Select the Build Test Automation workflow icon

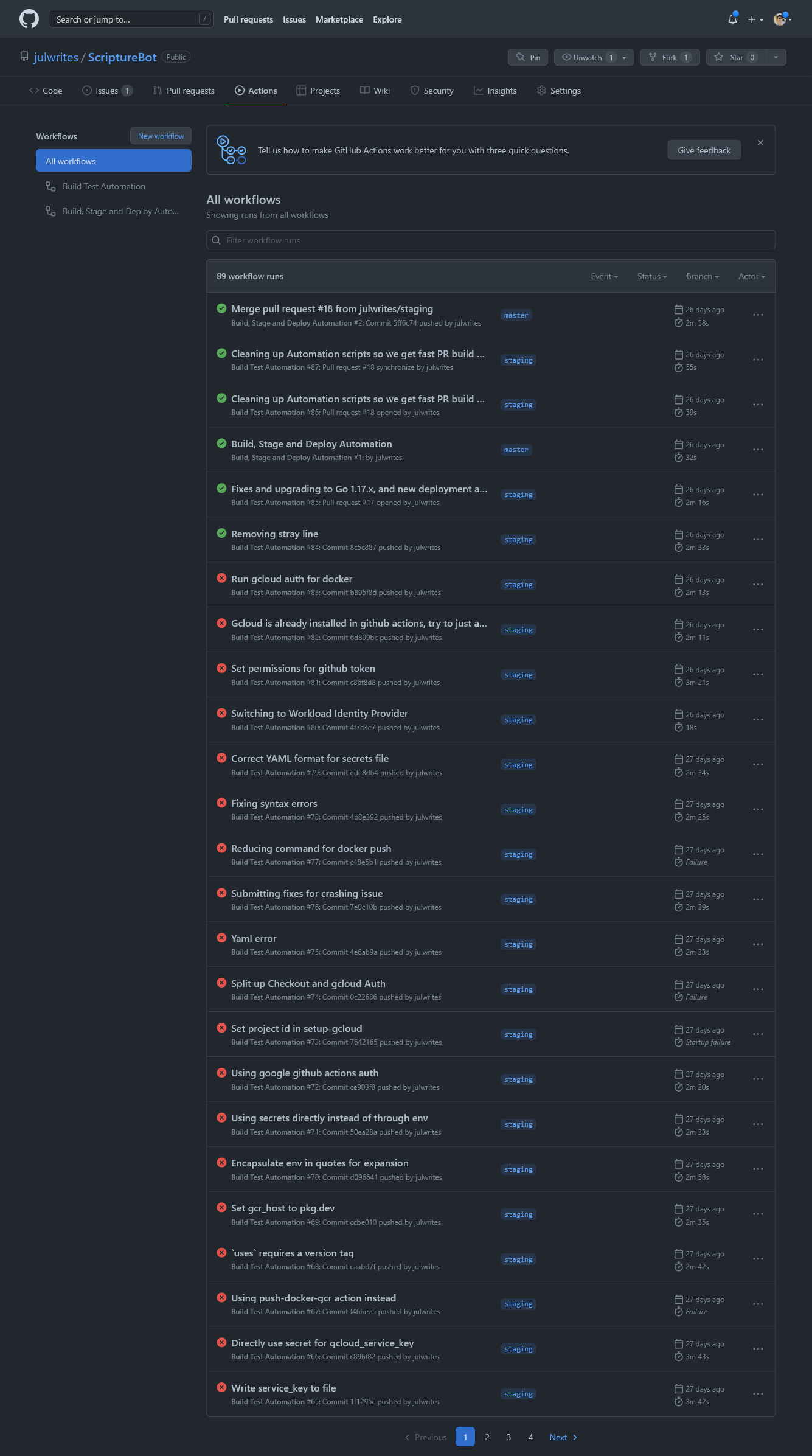click(50, 186)
